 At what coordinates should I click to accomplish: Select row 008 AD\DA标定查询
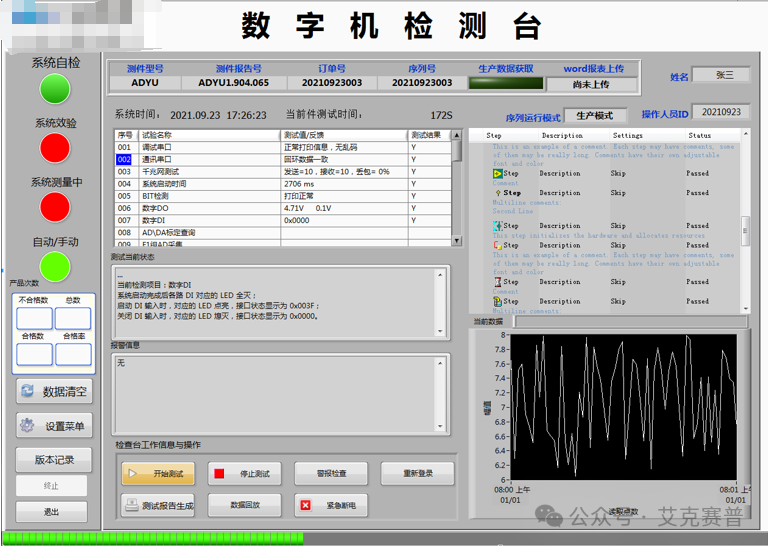[283, 233]
